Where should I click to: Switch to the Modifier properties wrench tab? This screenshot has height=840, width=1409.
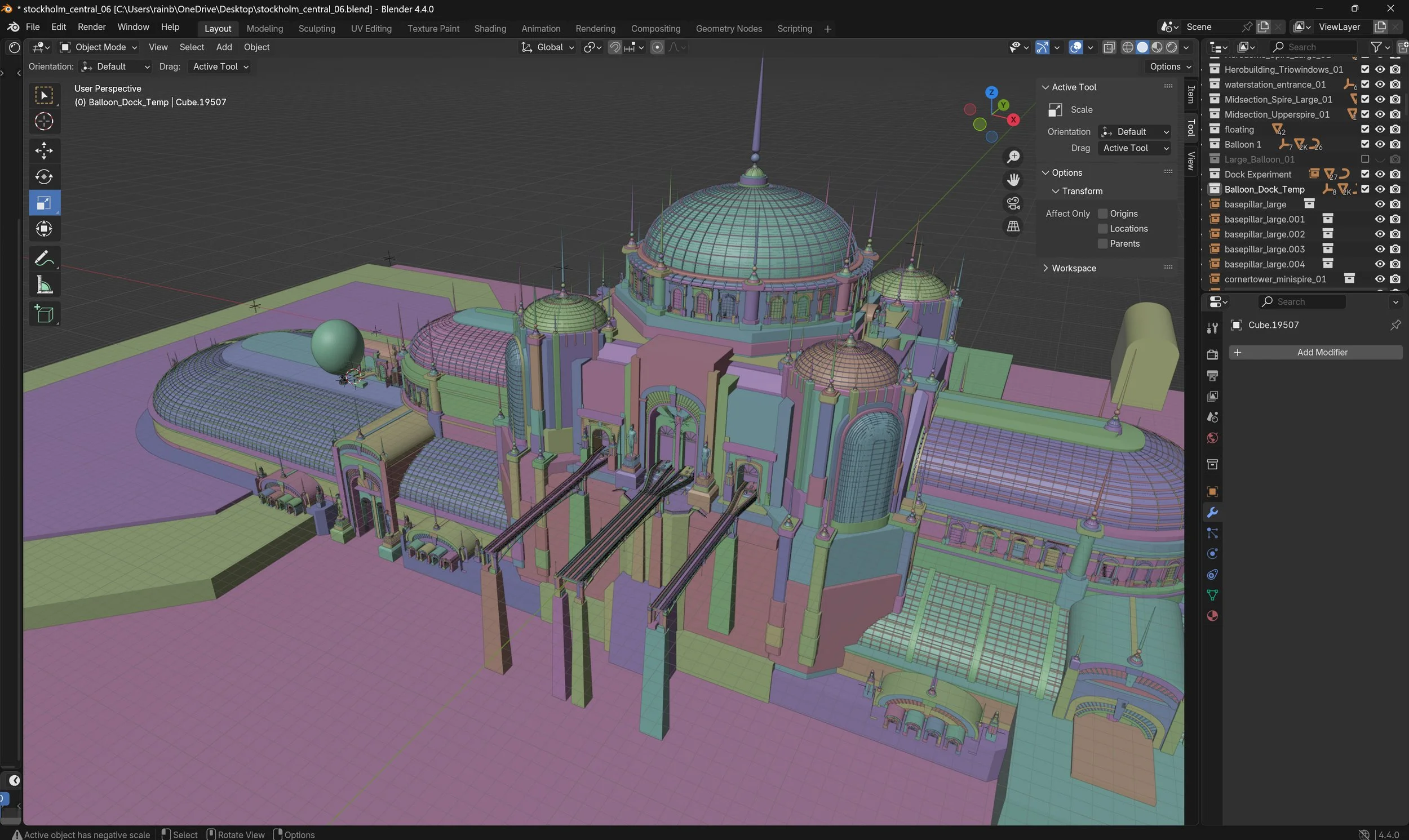pos(1212,512)
